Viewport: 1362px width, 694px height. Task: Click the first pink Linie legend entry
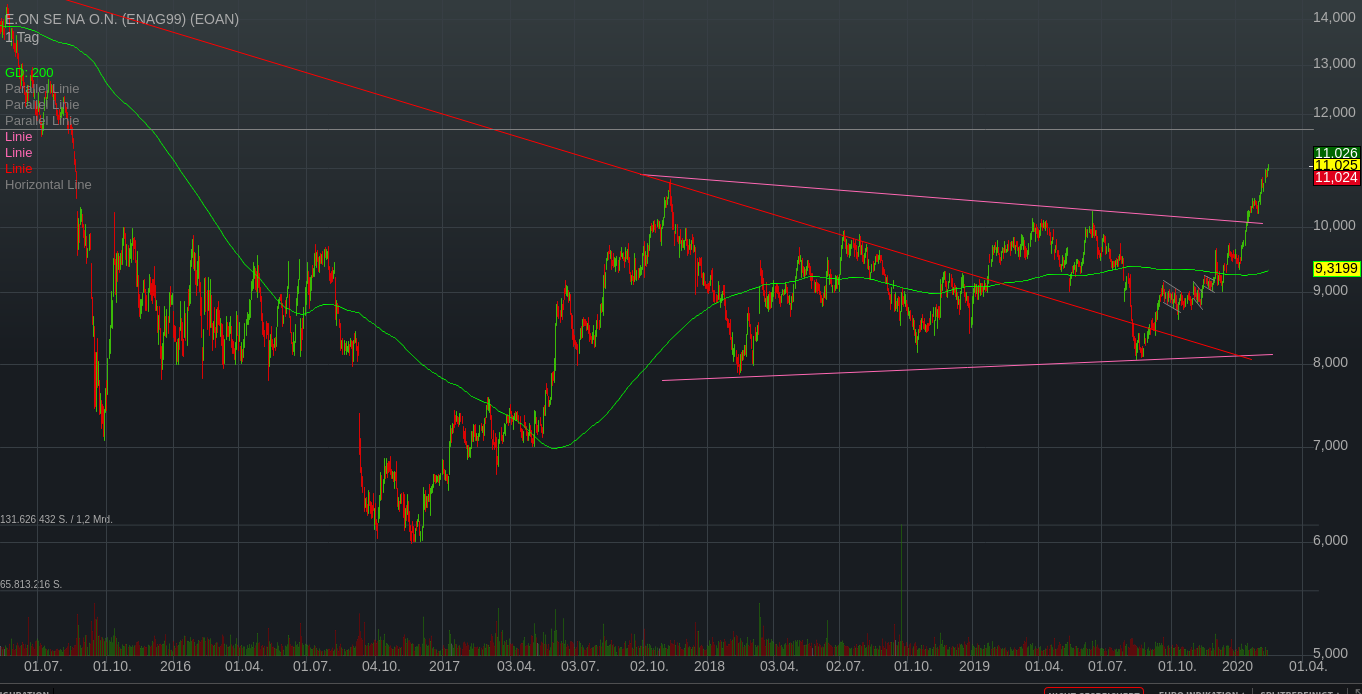18,137
